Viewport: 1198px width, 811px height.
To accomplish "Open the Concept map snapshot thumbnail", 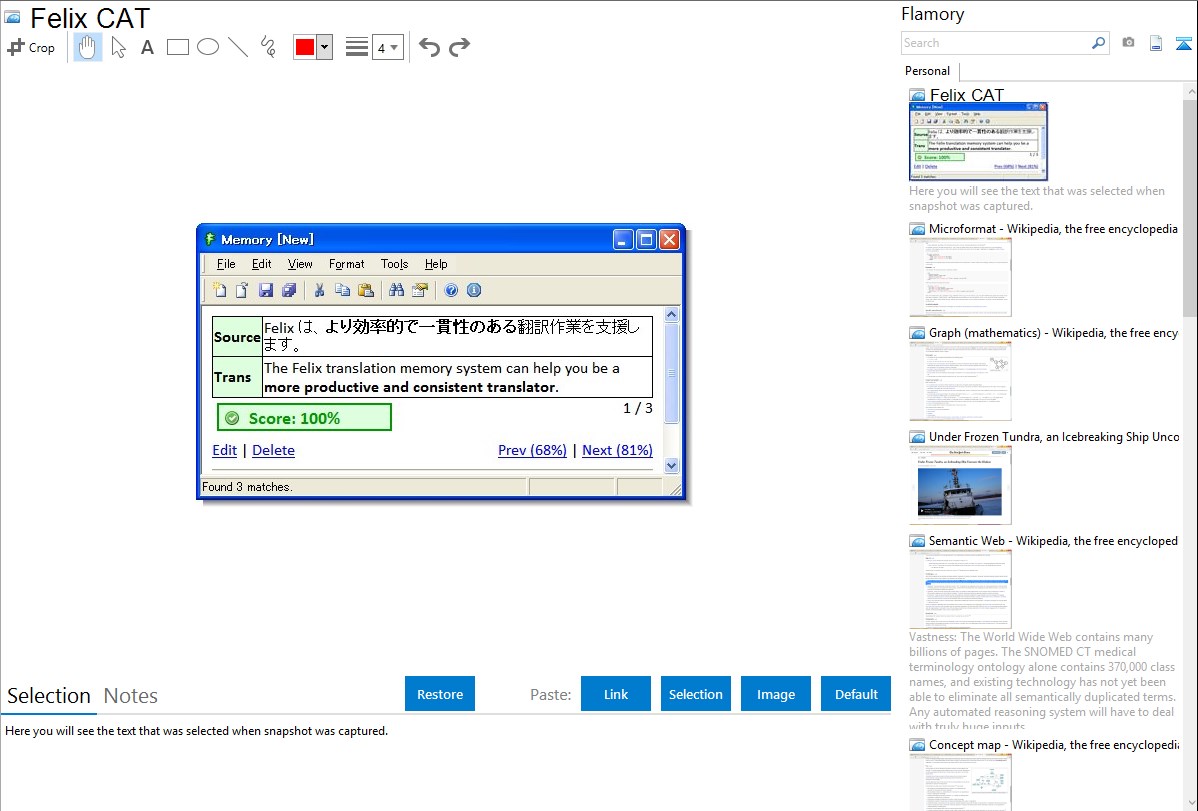I will 960,782.
